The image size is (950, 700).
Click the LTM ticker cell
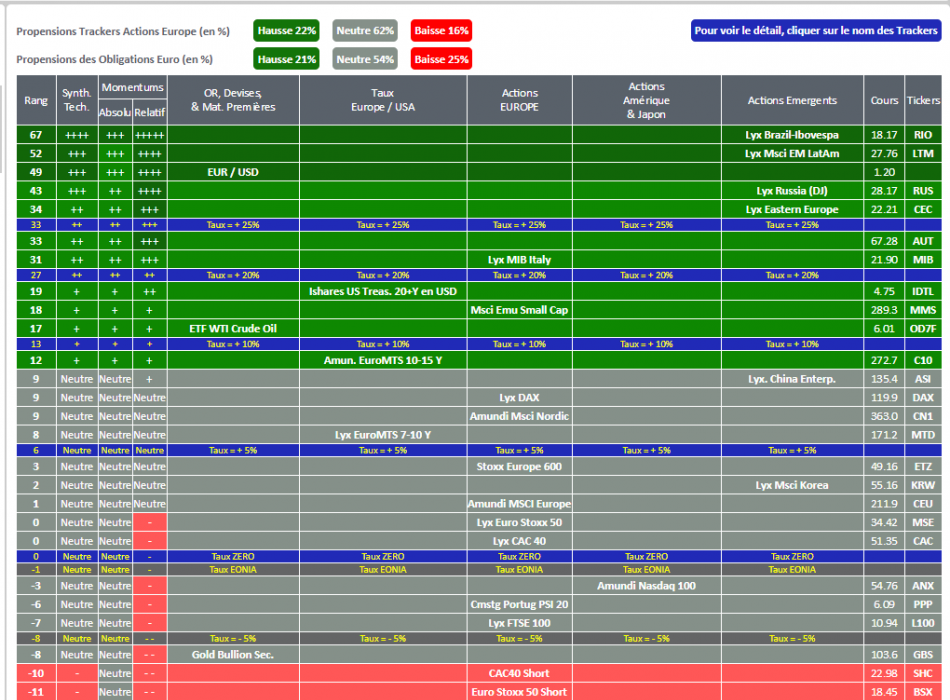[923, 154]
